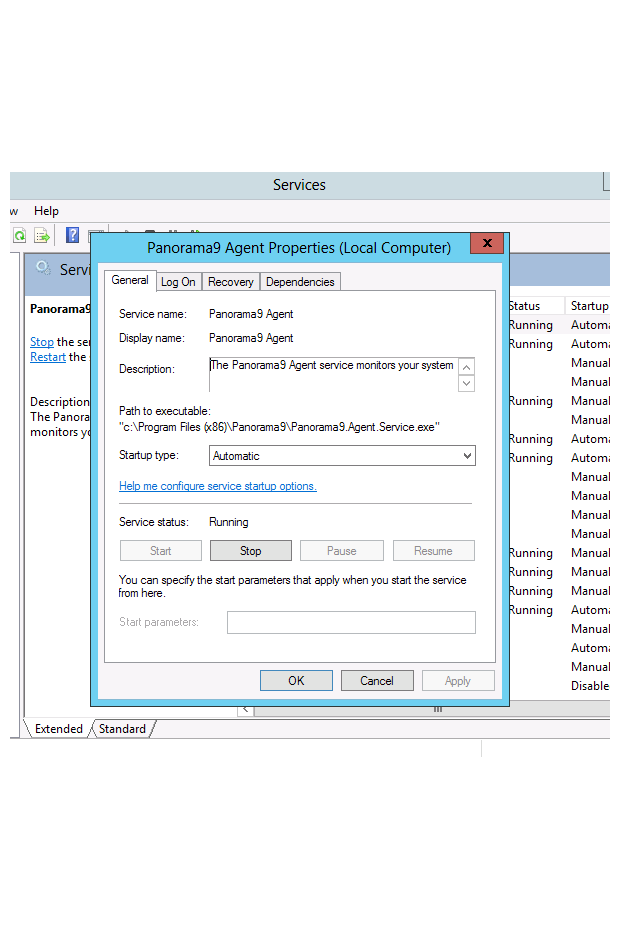The width and height of the screenshot is (620, 930).
Task: Switch to the Log On tab
Action: coord(178,282)
